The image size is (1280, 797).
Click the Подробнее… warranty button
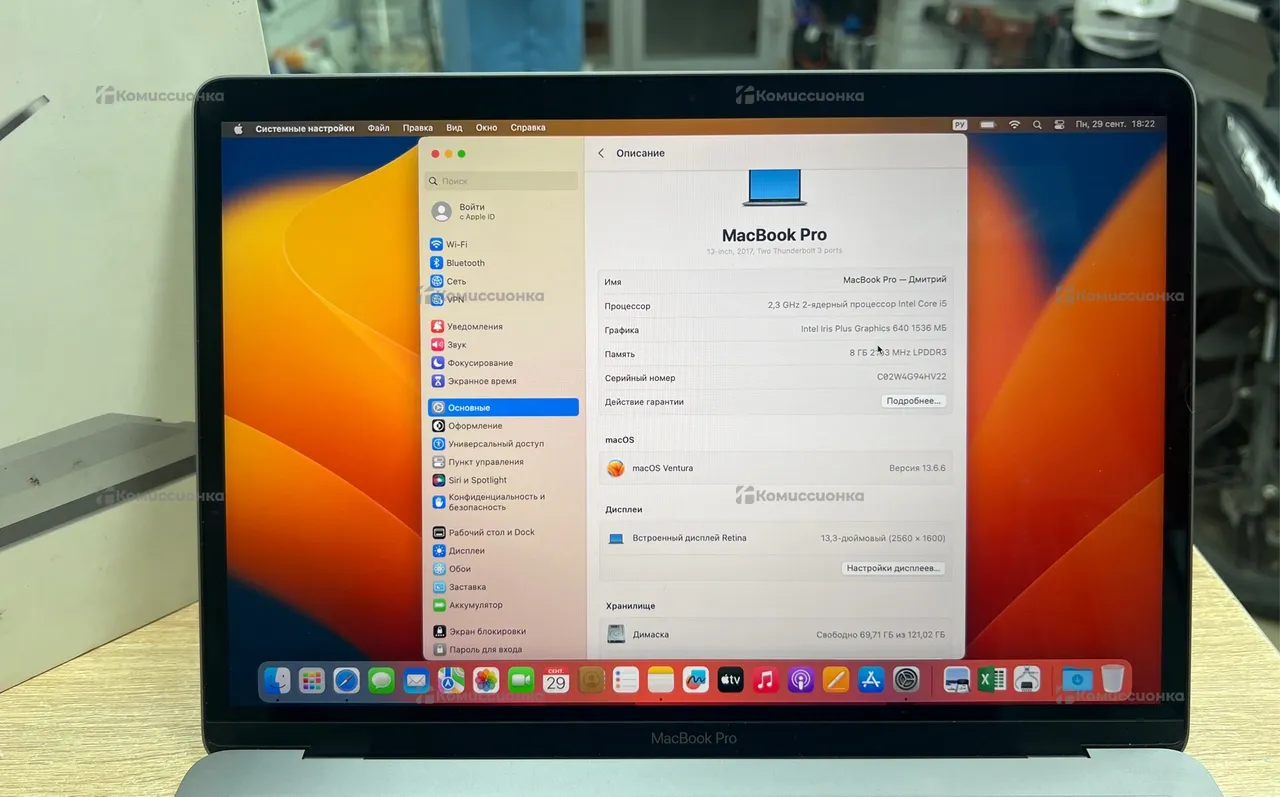pos(913,401)
